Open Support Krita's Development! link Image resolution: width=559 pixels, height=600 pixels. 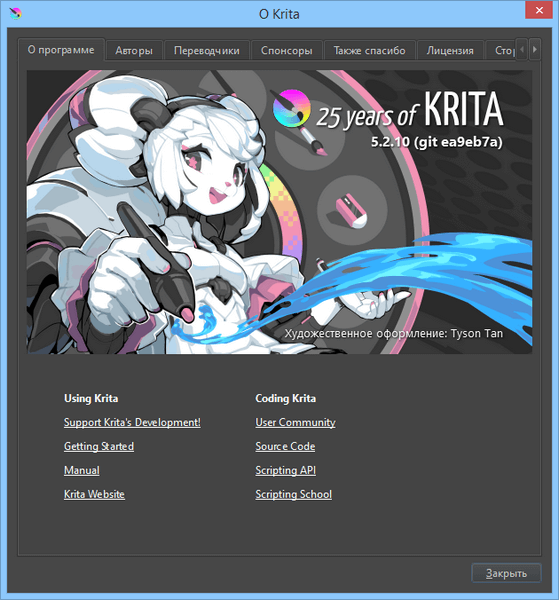[x=132, y=422]
